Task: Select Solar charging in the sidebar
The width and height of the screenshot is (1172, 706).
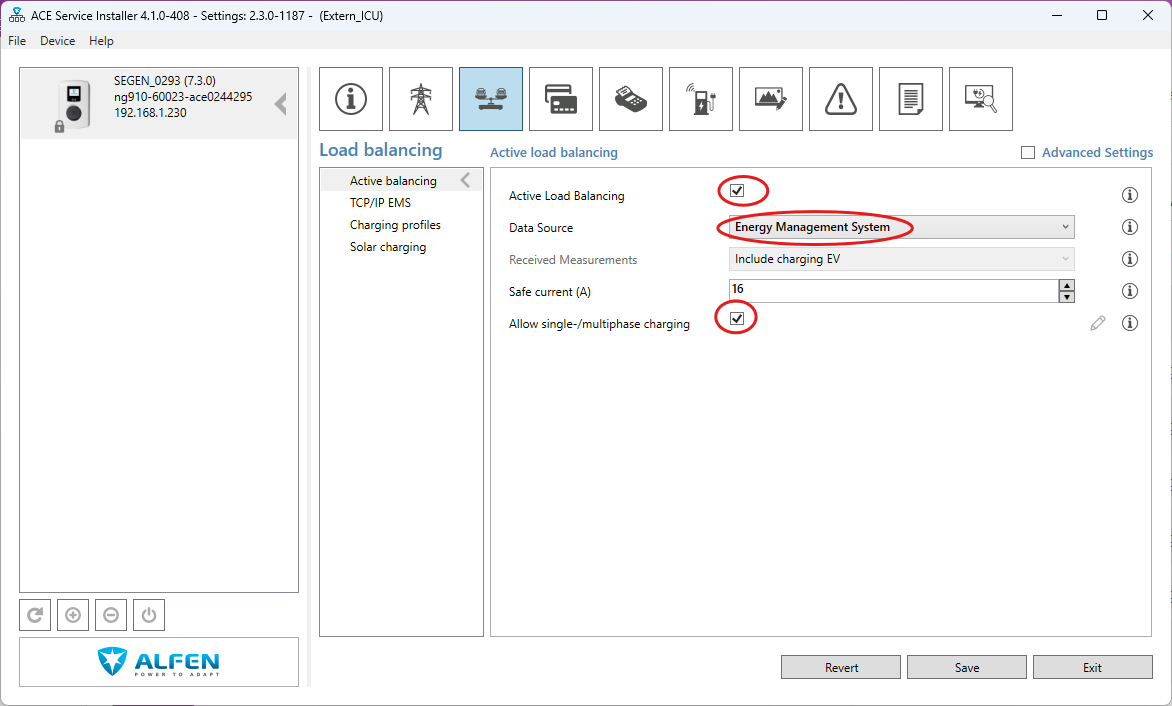Action: [x=388, y=247]
